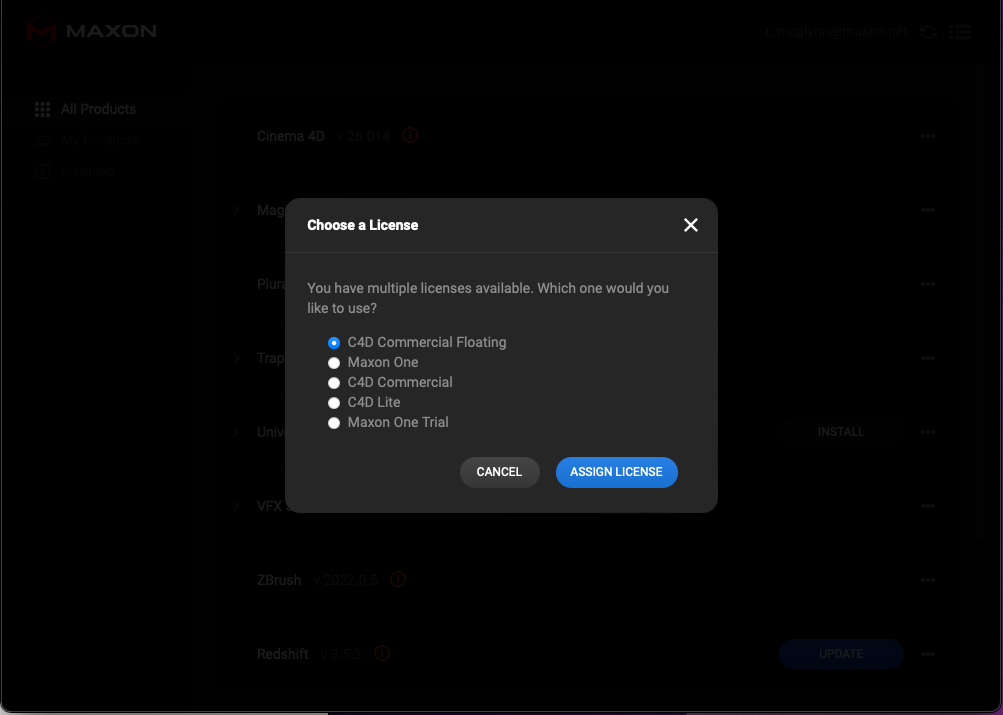This screenshot has width=1003, height=715.
Task: Click the refresh icon in top bar
Action: click(x=928, y=31)
